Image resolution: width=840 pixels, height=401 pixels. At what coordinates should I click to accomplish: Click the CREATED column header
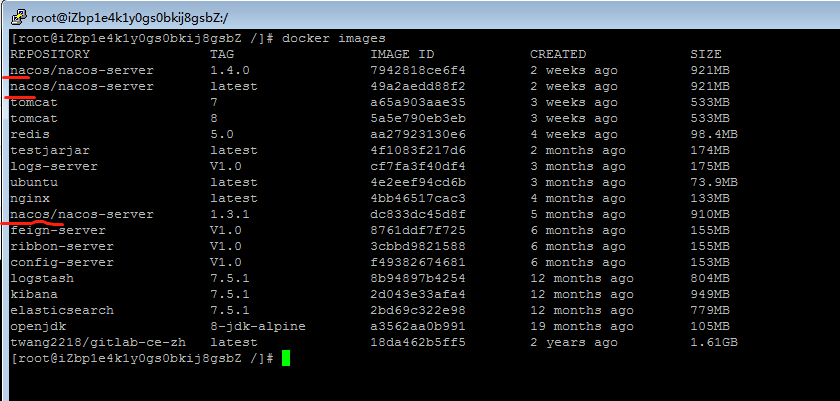coord(558,54)
